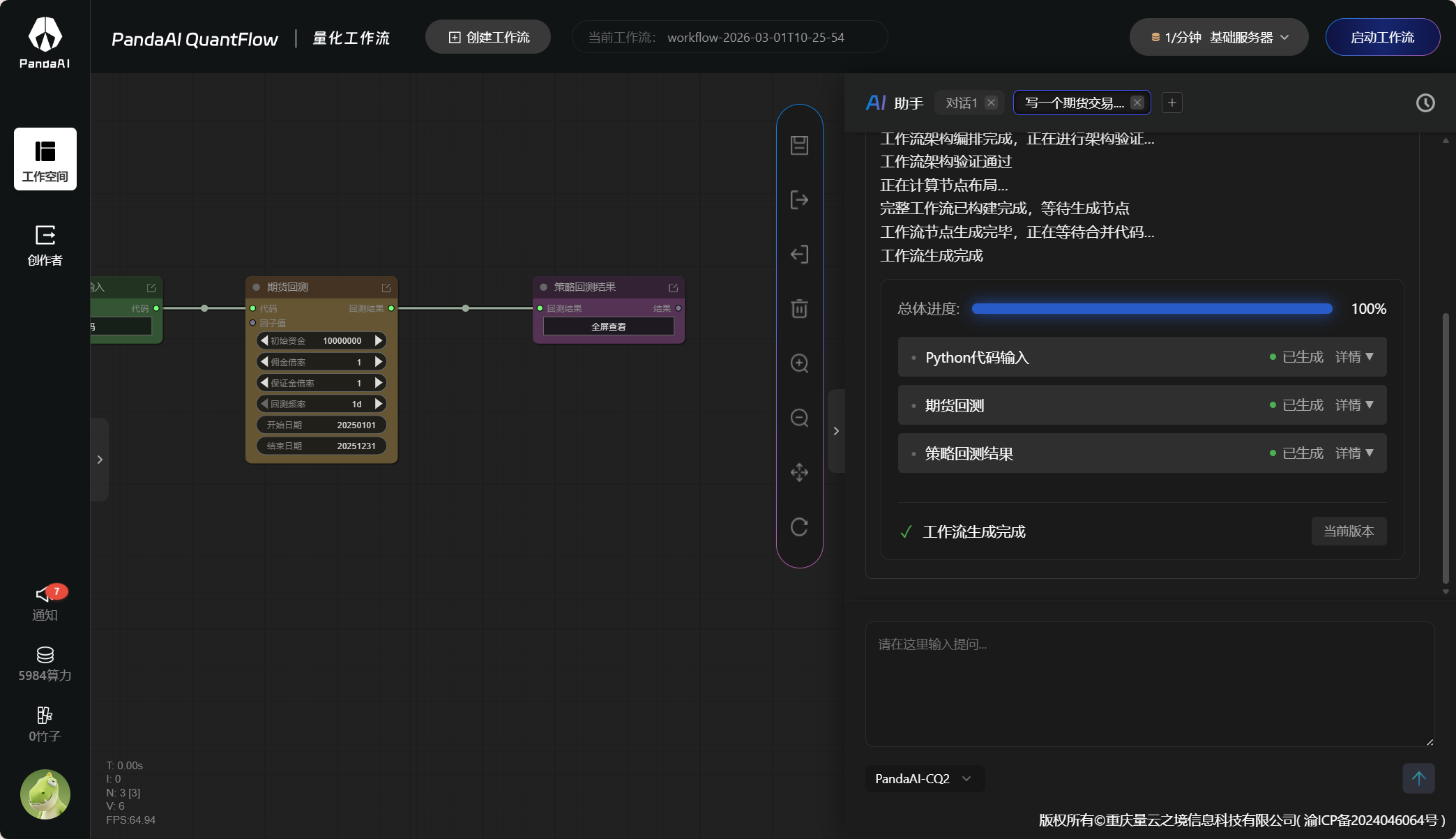Click 全屏查看 on the 策略回测结果 node
Viewport: 1456px width, 839px height.
[x=609, y=326]
